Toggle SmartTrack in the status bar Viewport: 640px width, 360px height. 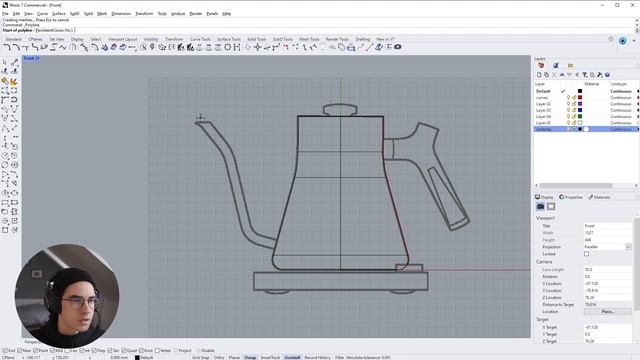[x=270, y=358]
